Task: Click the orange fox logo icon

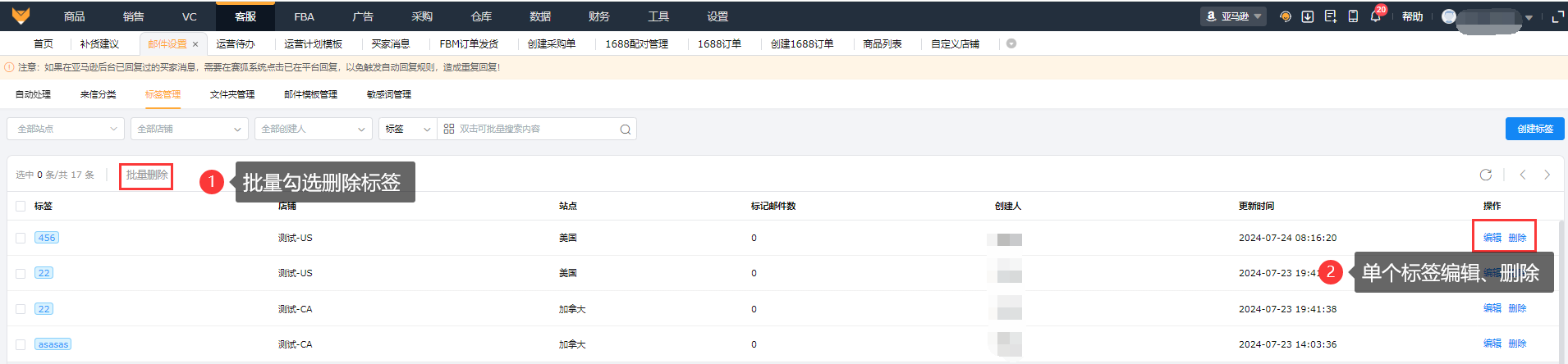Action: (21, 16)
